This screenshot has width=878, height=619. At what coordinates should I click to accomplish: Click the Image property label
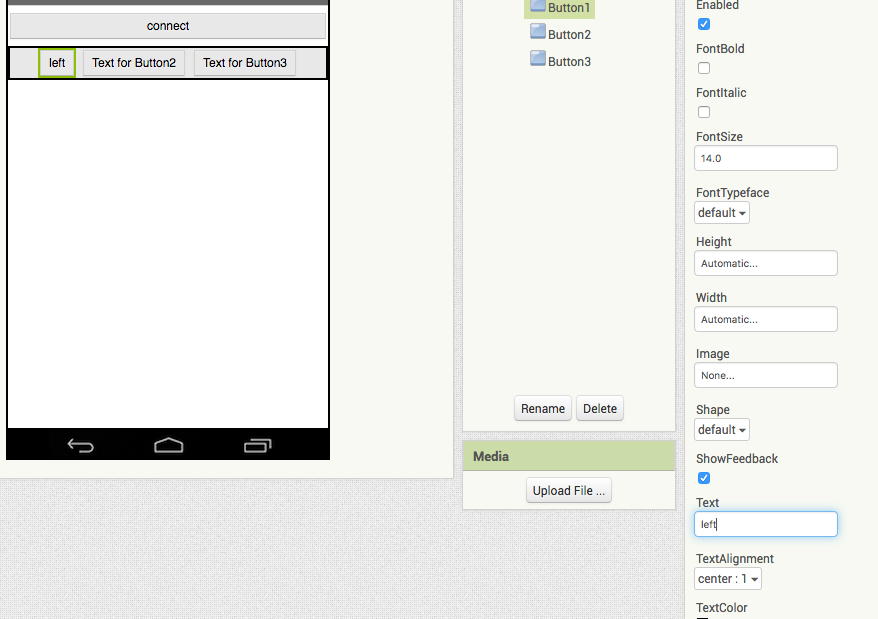click(x=712, y=353)
